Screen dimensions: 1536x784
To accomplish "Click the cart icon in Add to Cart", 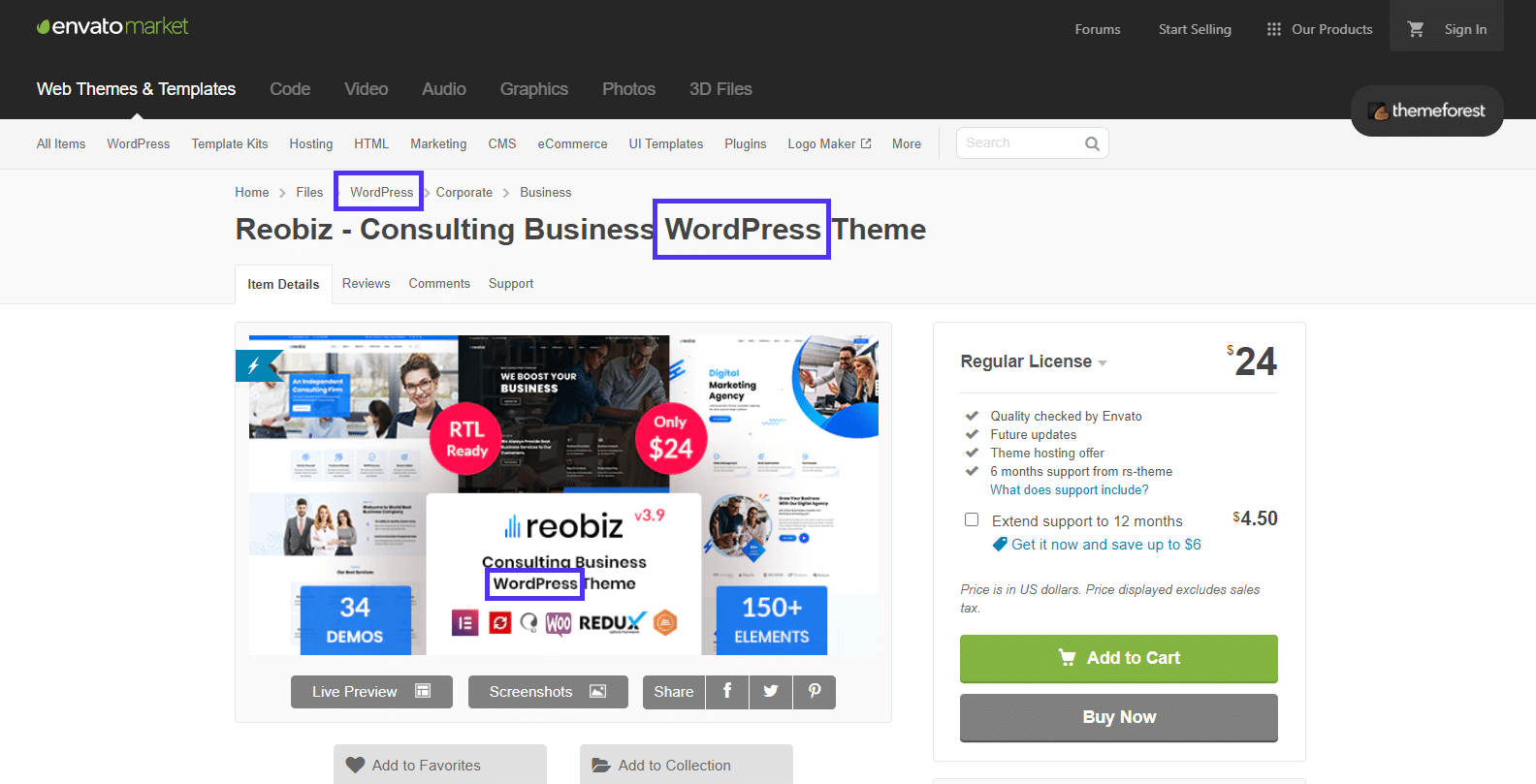I will point(1068,657).
